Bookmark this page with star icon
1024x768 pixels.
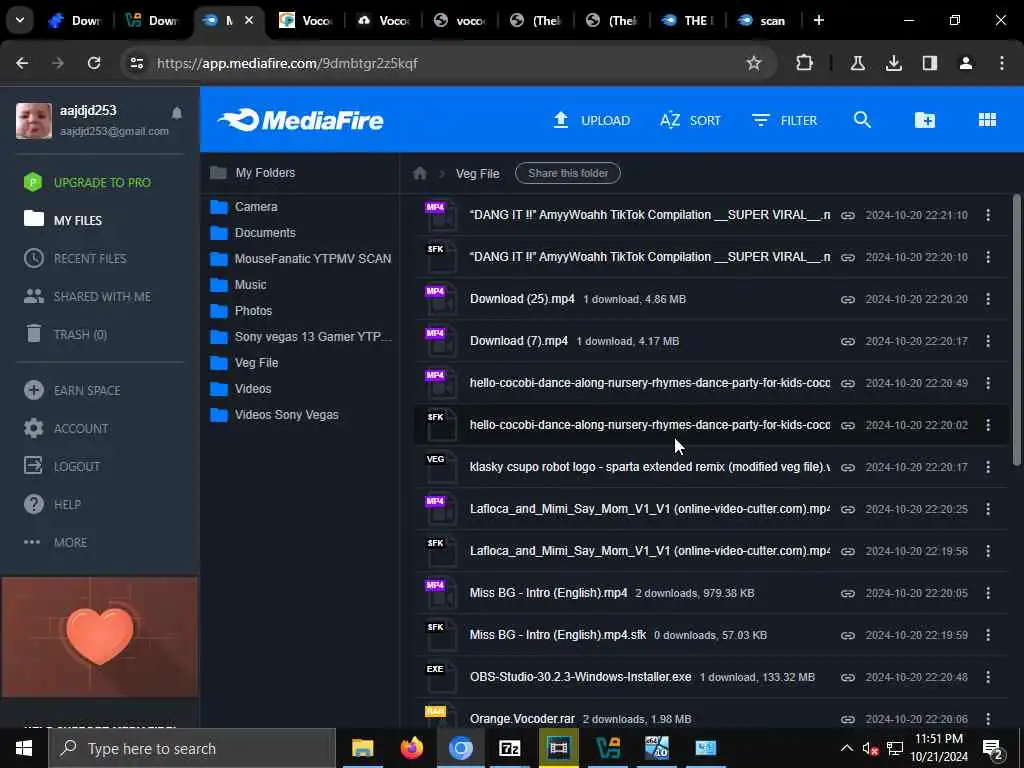[x=754, y=63]
